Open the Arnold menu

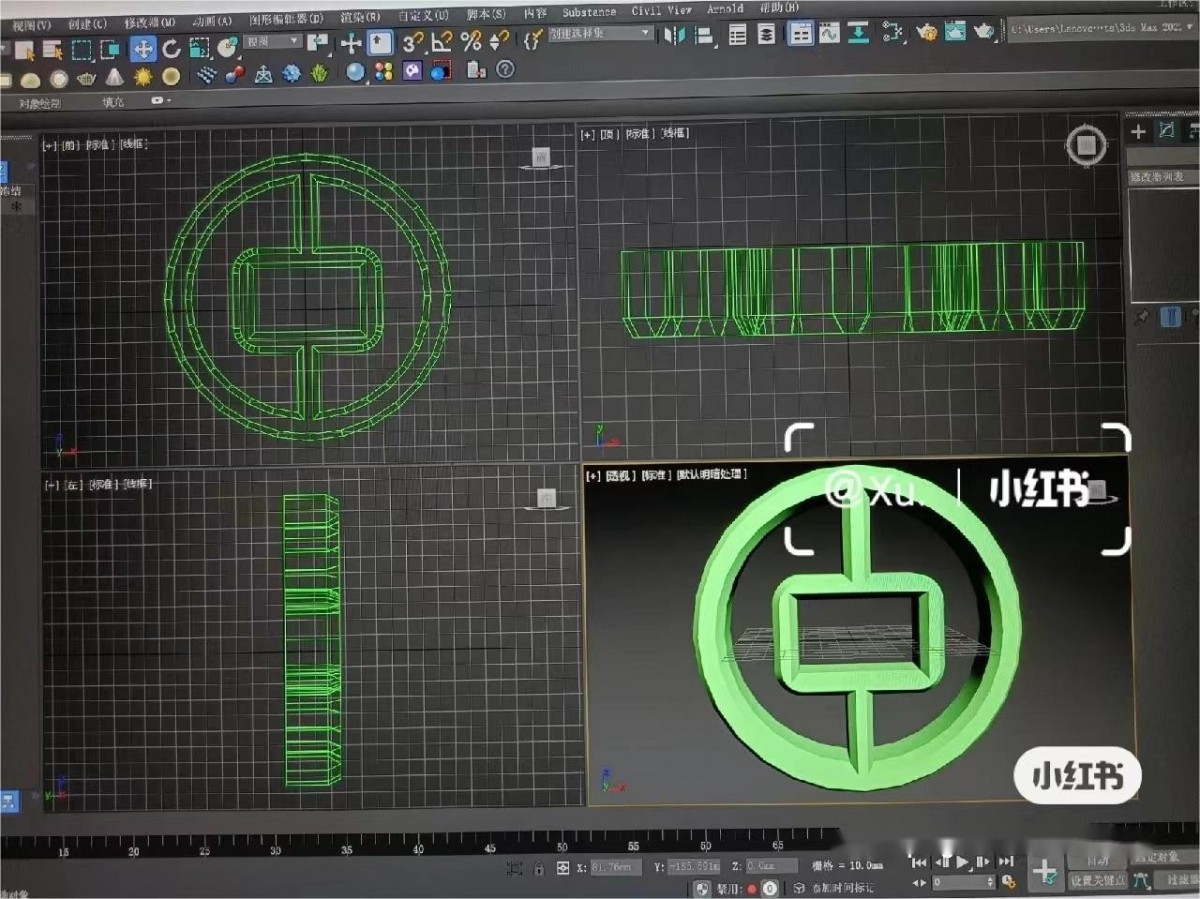pos(725,9)
